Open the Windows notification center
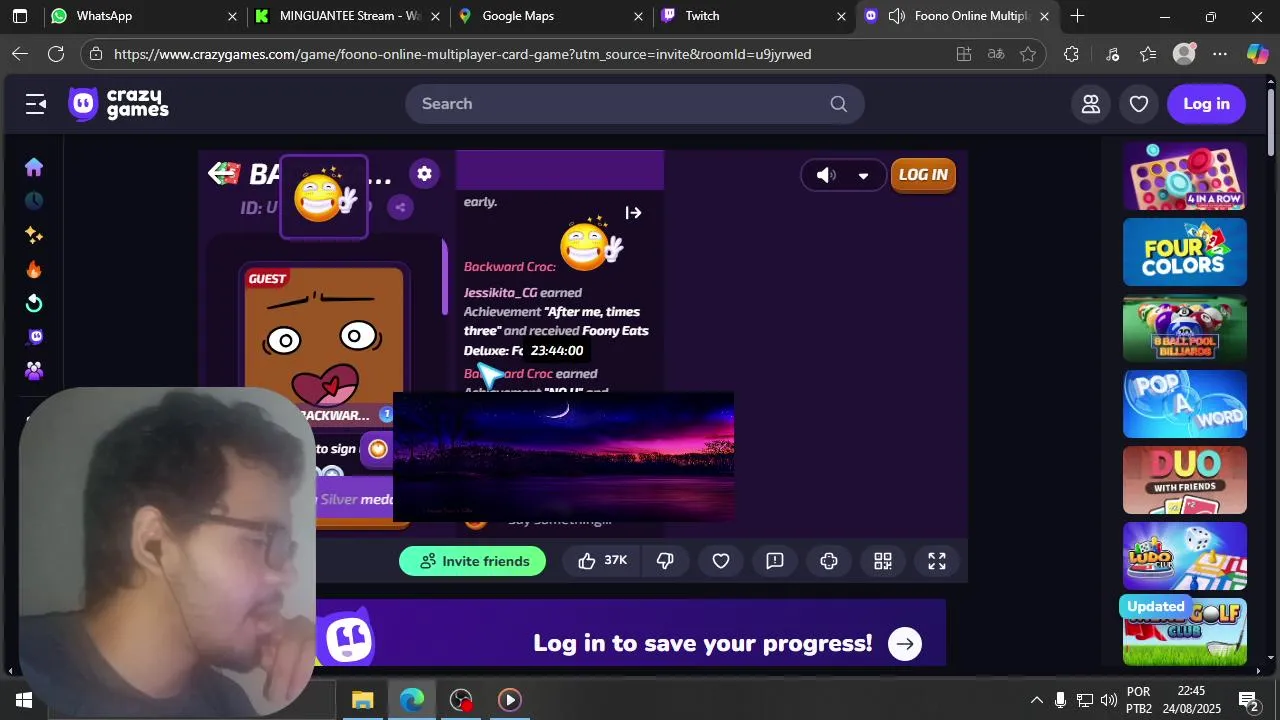 (1248, 700)
